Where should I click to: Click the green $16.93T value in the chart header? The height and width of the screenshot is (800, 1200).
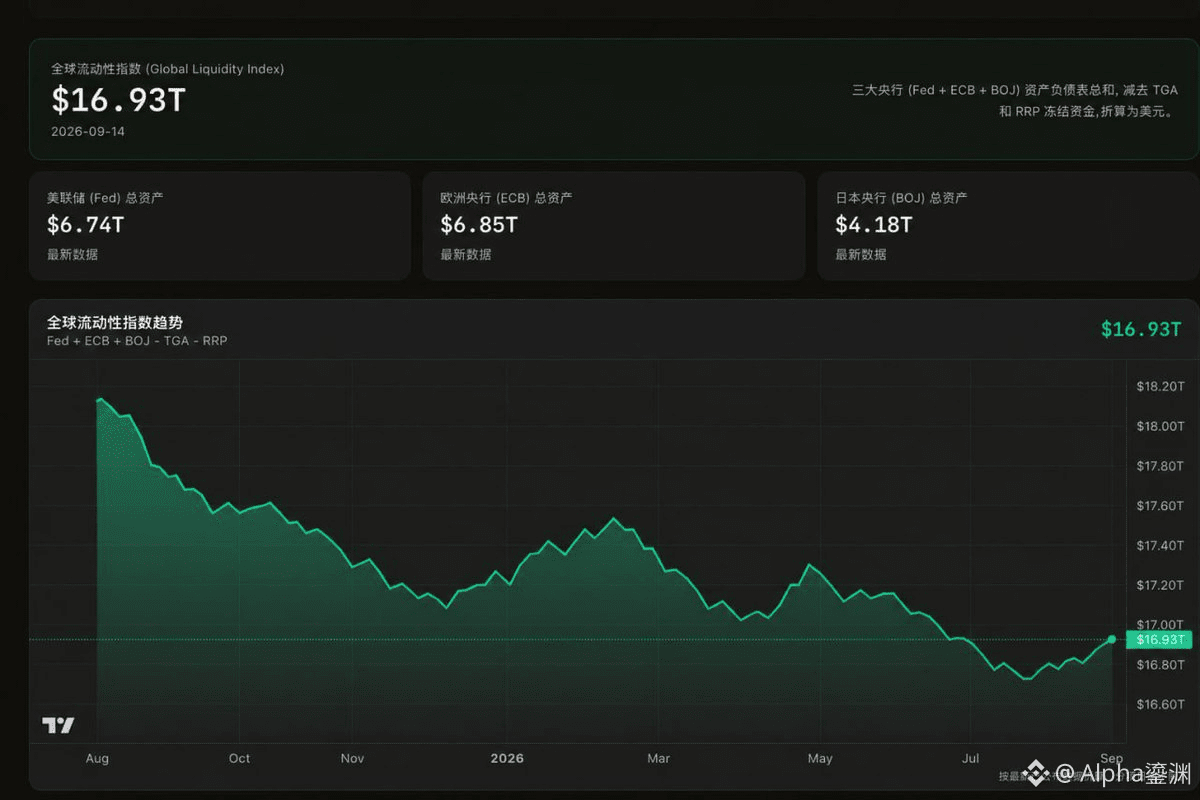1141,329
